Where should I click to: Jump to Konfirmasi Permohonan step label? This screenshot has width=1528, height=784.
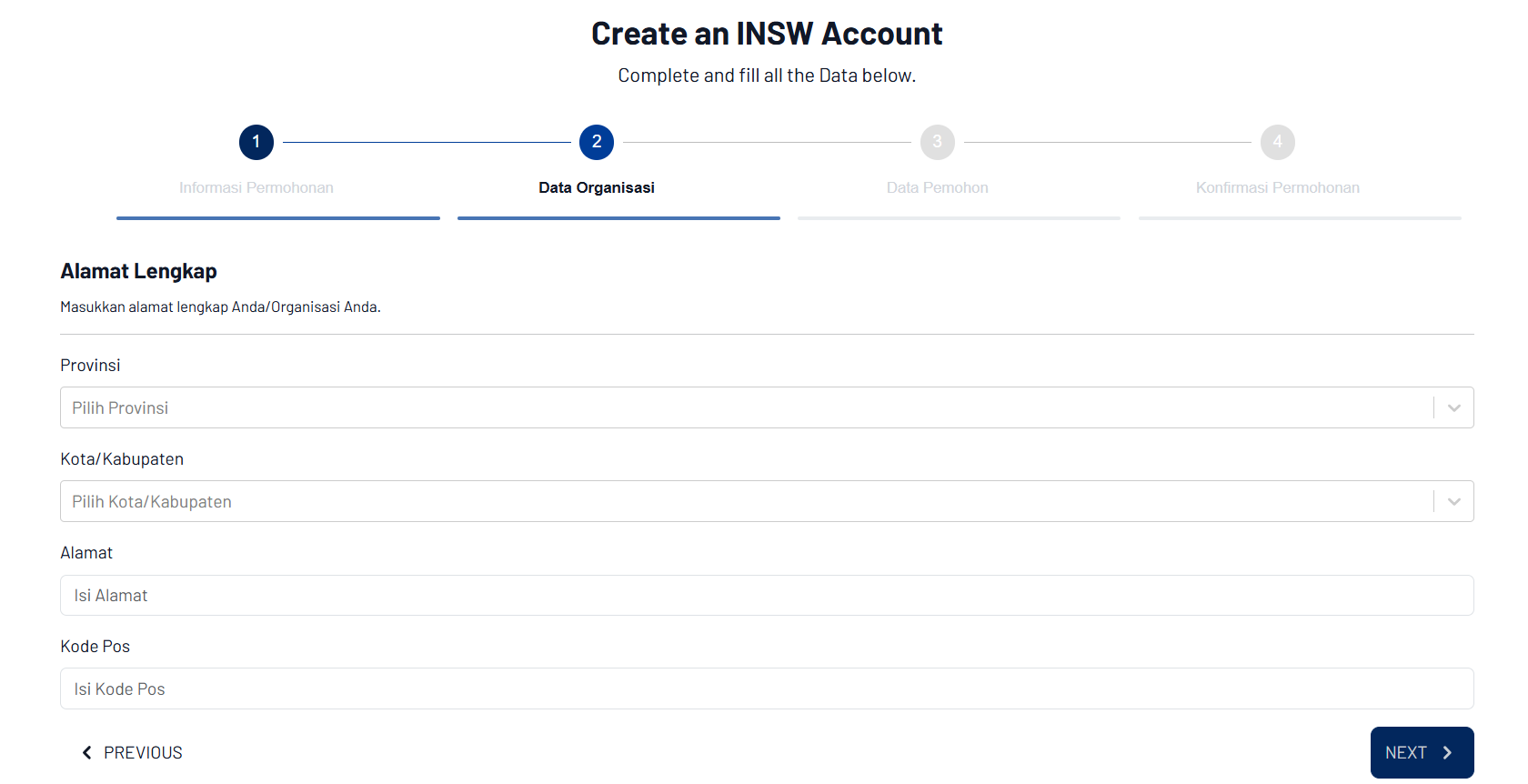coord(1277,187)
